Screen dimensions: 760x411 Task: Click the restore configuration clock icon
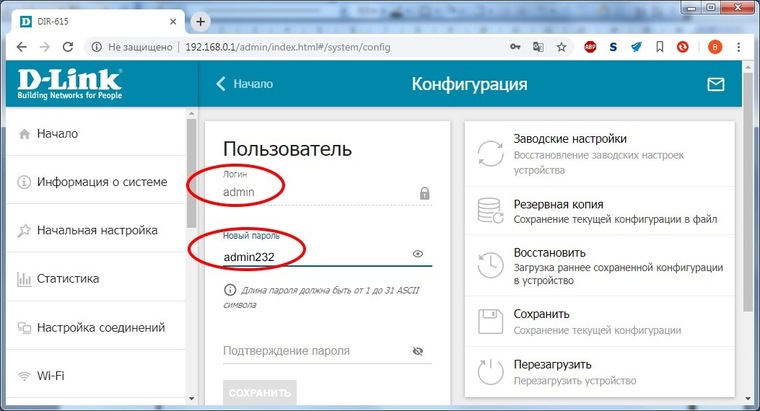point(490,263)
